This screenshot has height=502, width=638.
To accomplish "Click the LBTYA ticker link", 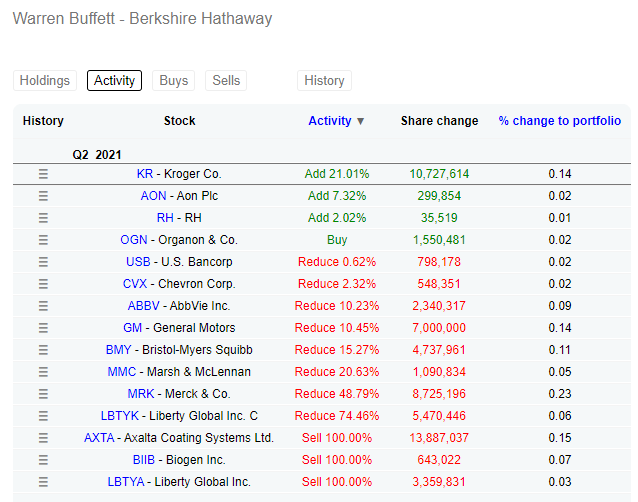I will coord(126,482).
